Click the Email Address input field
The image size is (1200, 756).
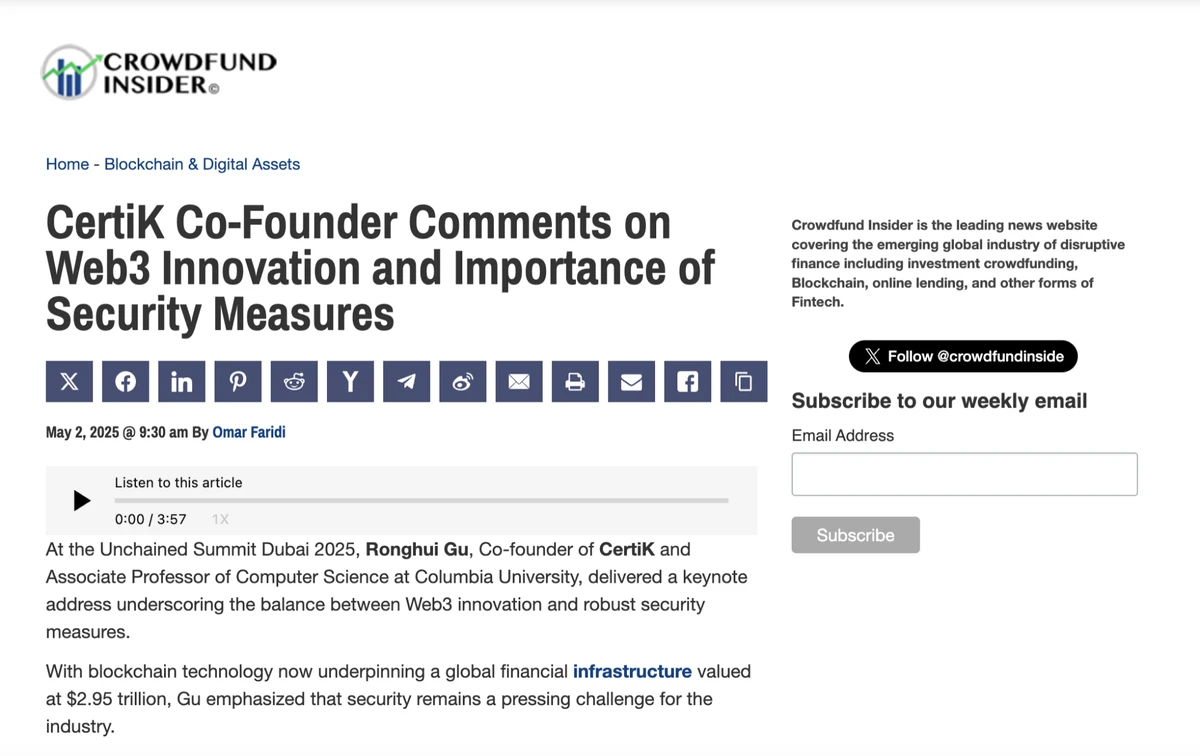964,474
